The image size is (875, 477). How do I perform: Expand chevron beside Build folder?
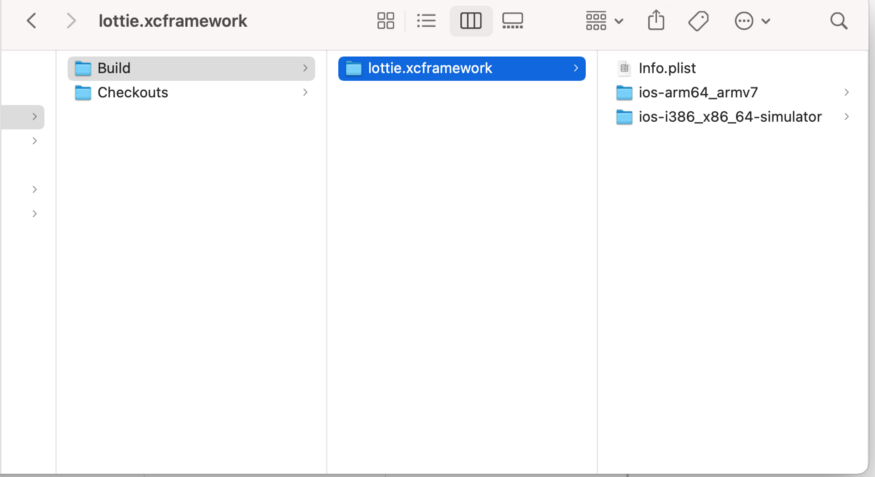click(x=305, y=68)
